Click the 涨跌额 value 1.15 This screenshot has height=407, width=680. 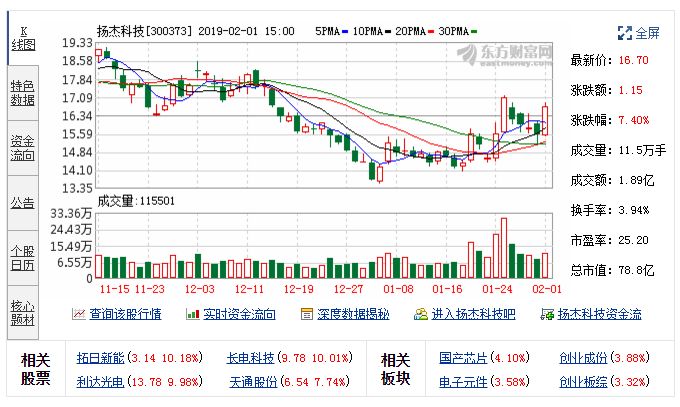coord(631,90)
